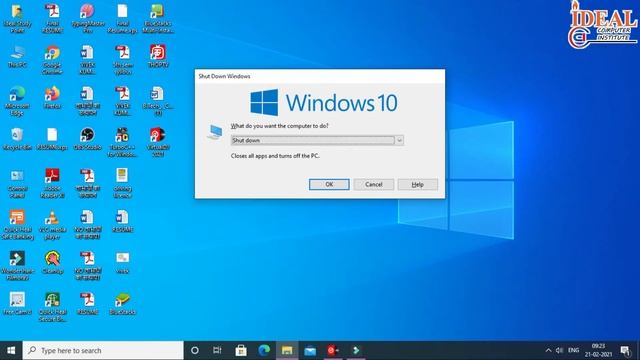640x360 pixels.
Task: Select THOPTV desktop shortcut
Action: click(x=158, y=57)
